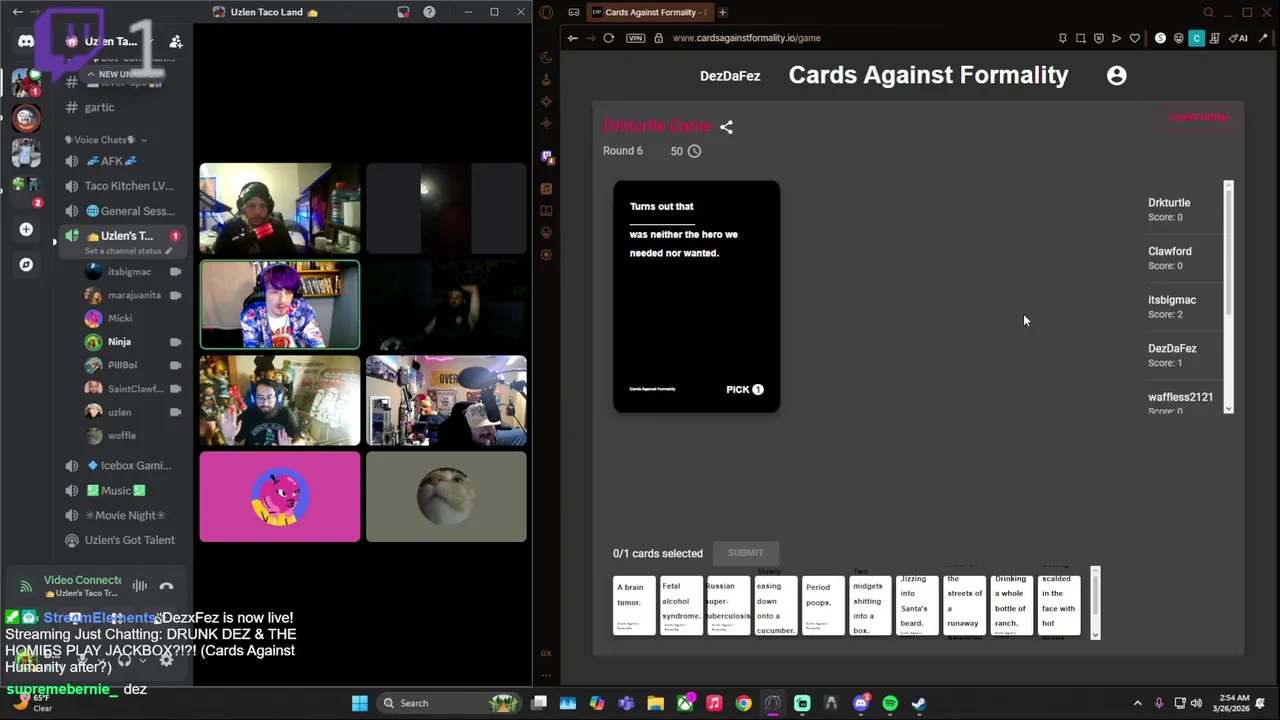The width and height of the screenshot is (1280, 720).
Task: Click invite people icon in Discord header
Action: click(176, 41)
